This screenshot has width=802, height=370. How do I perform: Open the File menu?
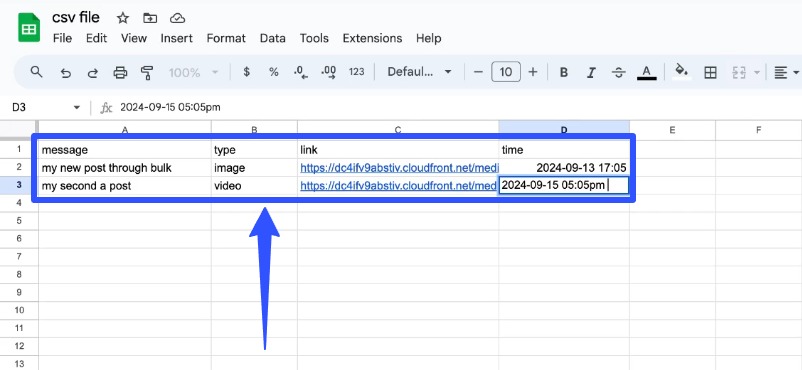tap(62, 38)
